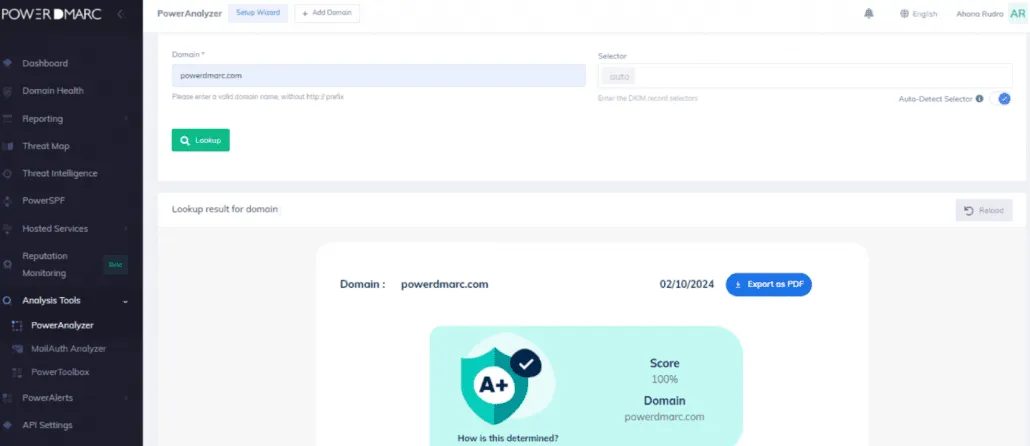Collapse the sidebar using the chevron
The width and height of the screenshot is (1030, 446).
(120, 14)
